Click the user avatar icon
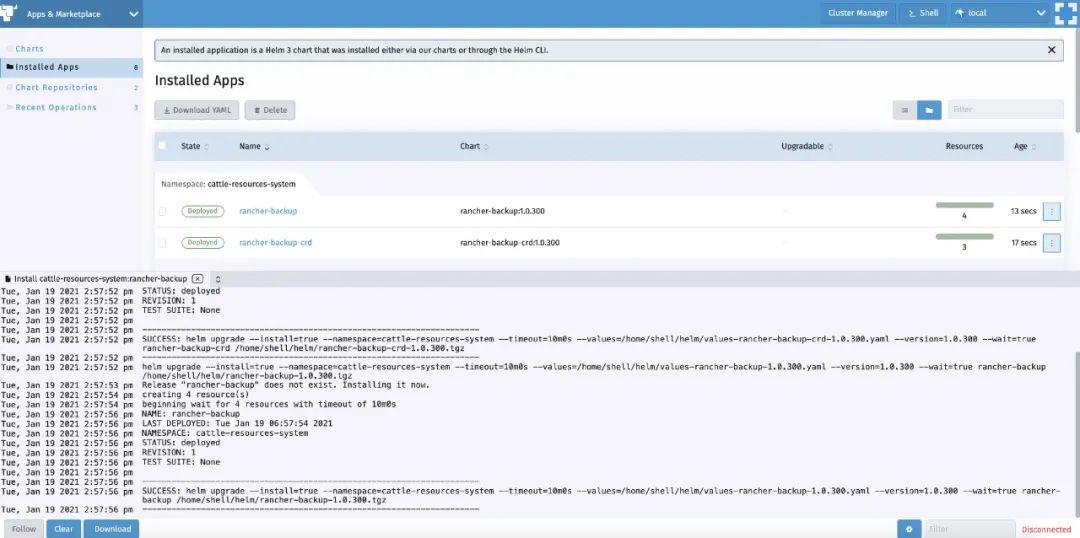This screenshot has width=1080, height=538. pyautogui.click(x=1065, y=13)
